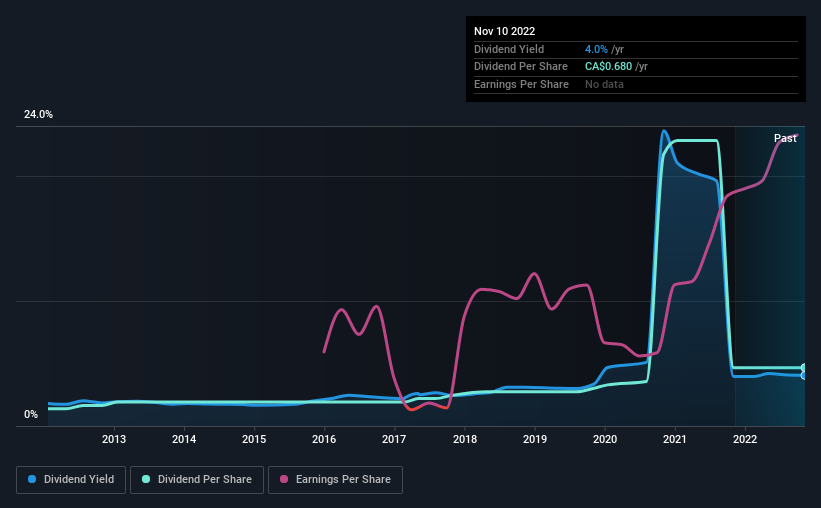Select the 2020 label on the x-axis
Screen dimensions: 821x508
click(x=605, y=439)
